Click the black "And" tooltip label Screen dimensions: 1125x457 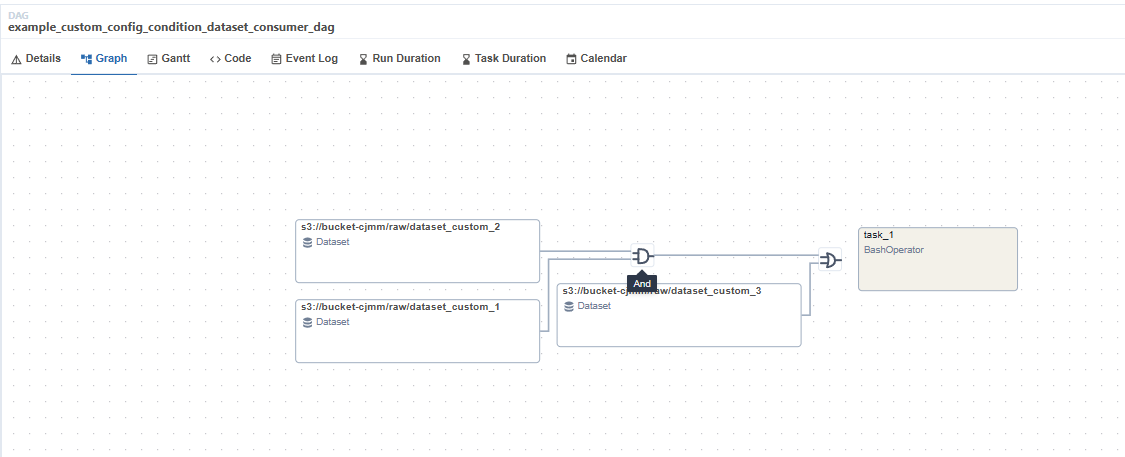[642, 284]
